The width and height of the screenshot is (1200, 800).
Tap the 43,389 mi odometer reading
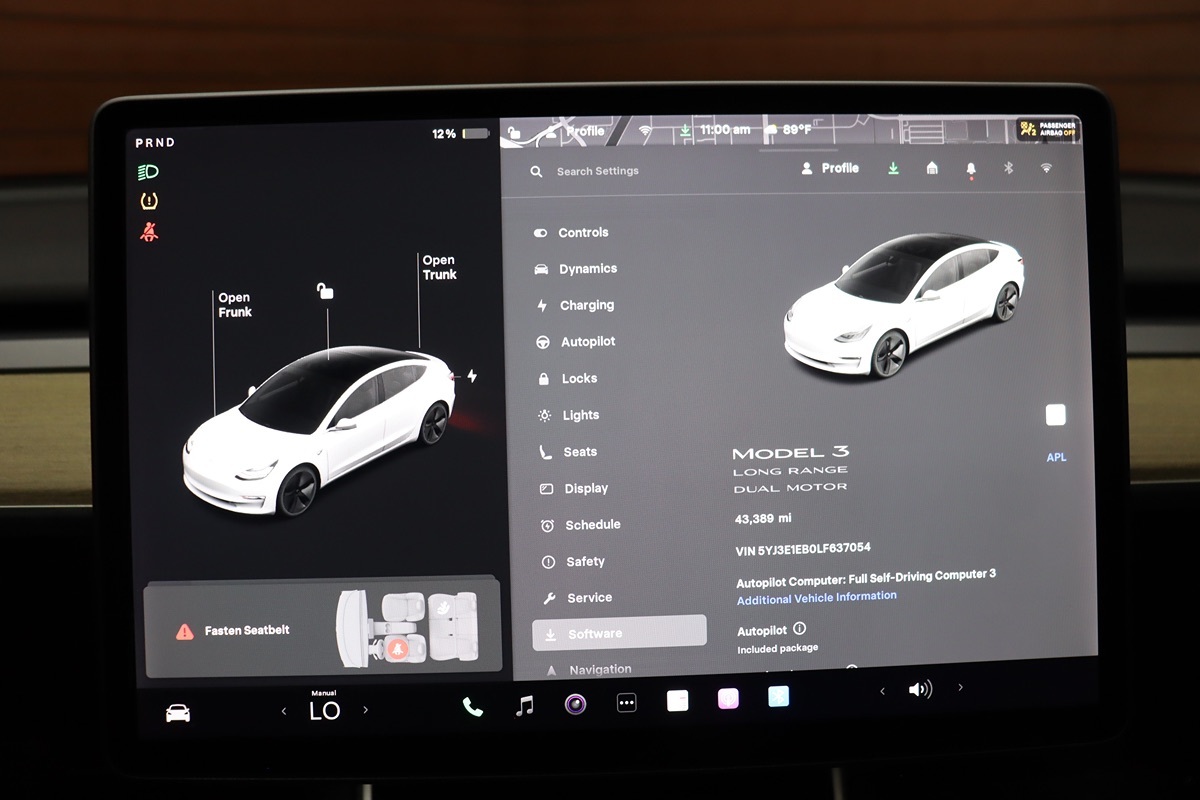click(x=763, y=519)
